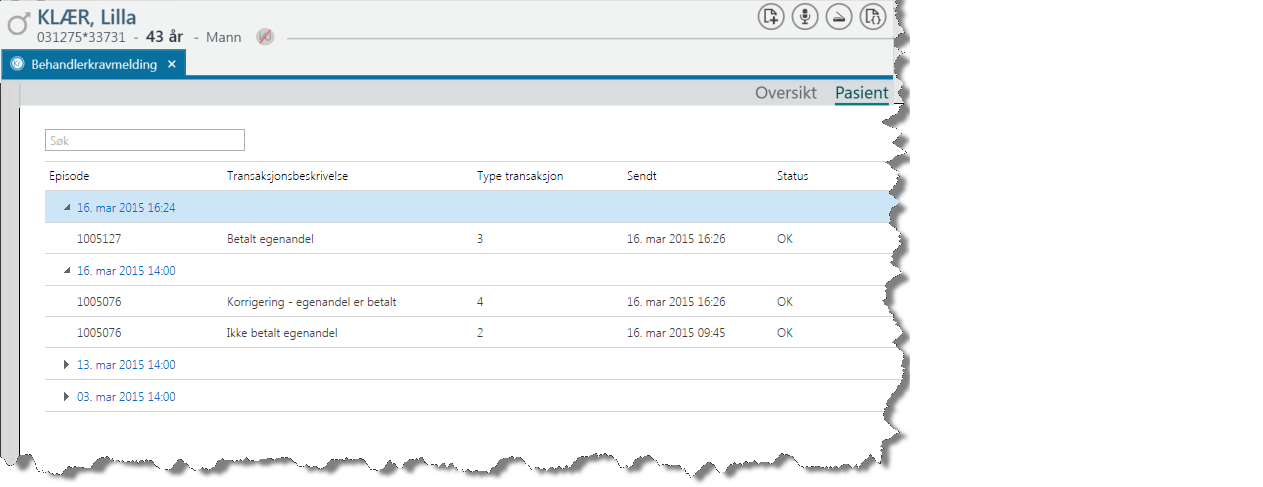Click the document template icon with braces
This screenshot has width=1263, height=487.
point(872,17)
